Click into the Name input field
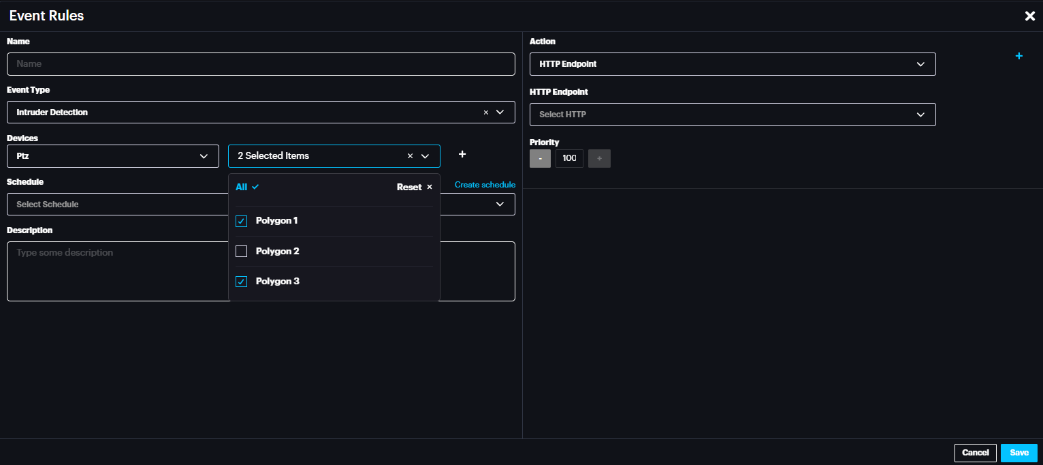The image size is (1043, 465). pyautogui.click(x=260, y=64)
